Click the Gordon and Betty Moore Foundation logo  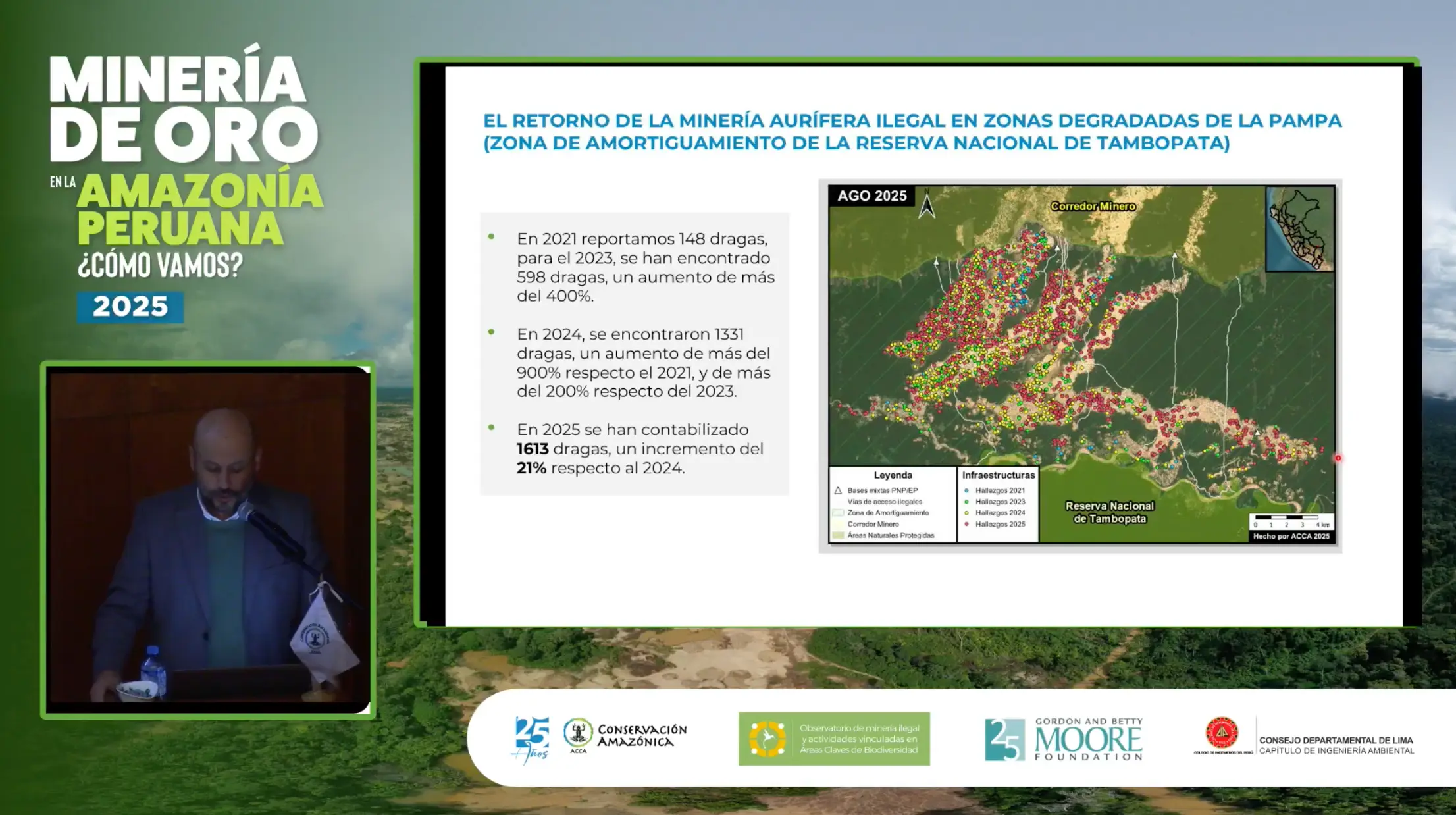point(1064,739)
